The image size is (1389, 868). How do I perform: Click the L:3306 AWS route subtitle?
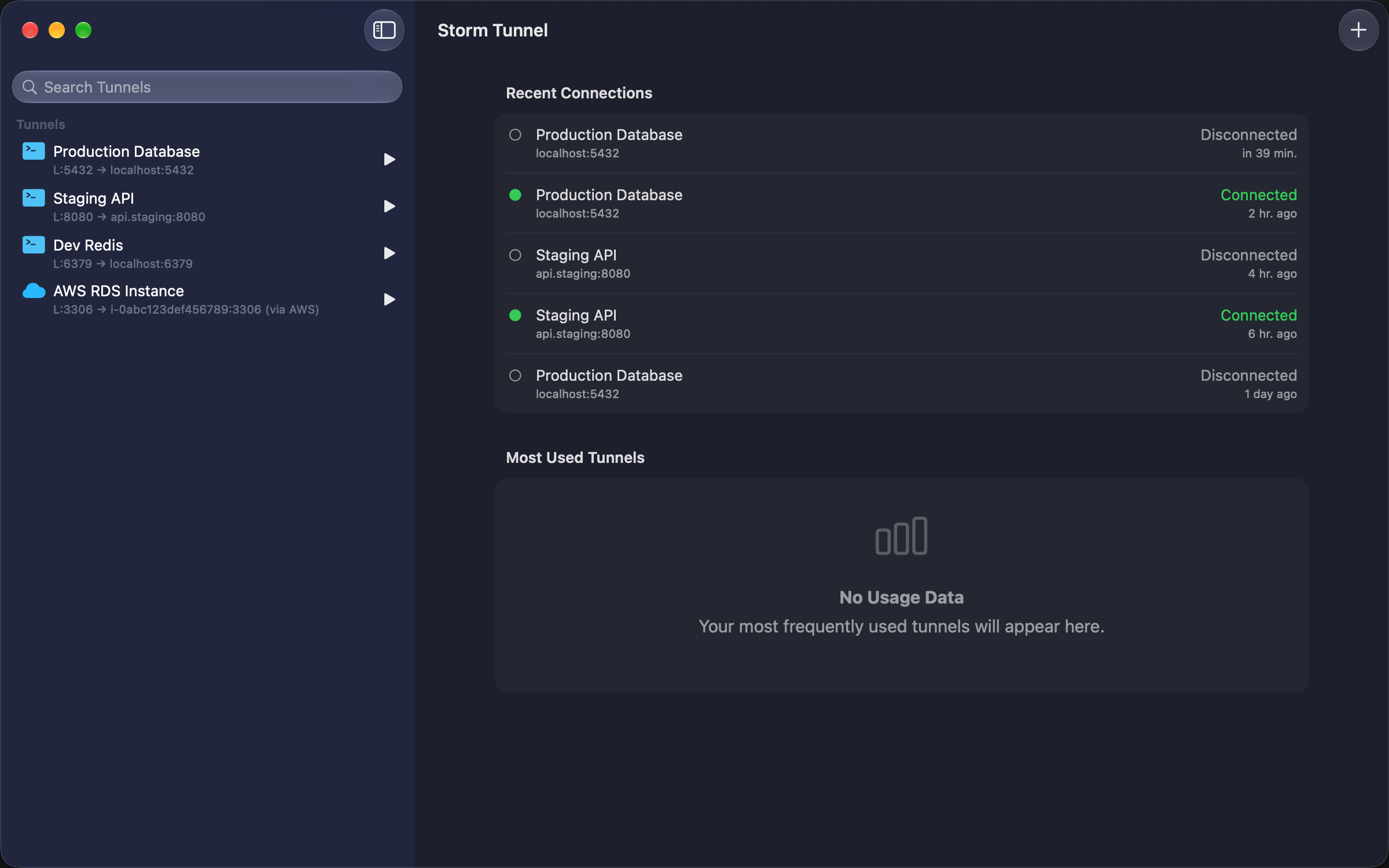tap(186, 310)
